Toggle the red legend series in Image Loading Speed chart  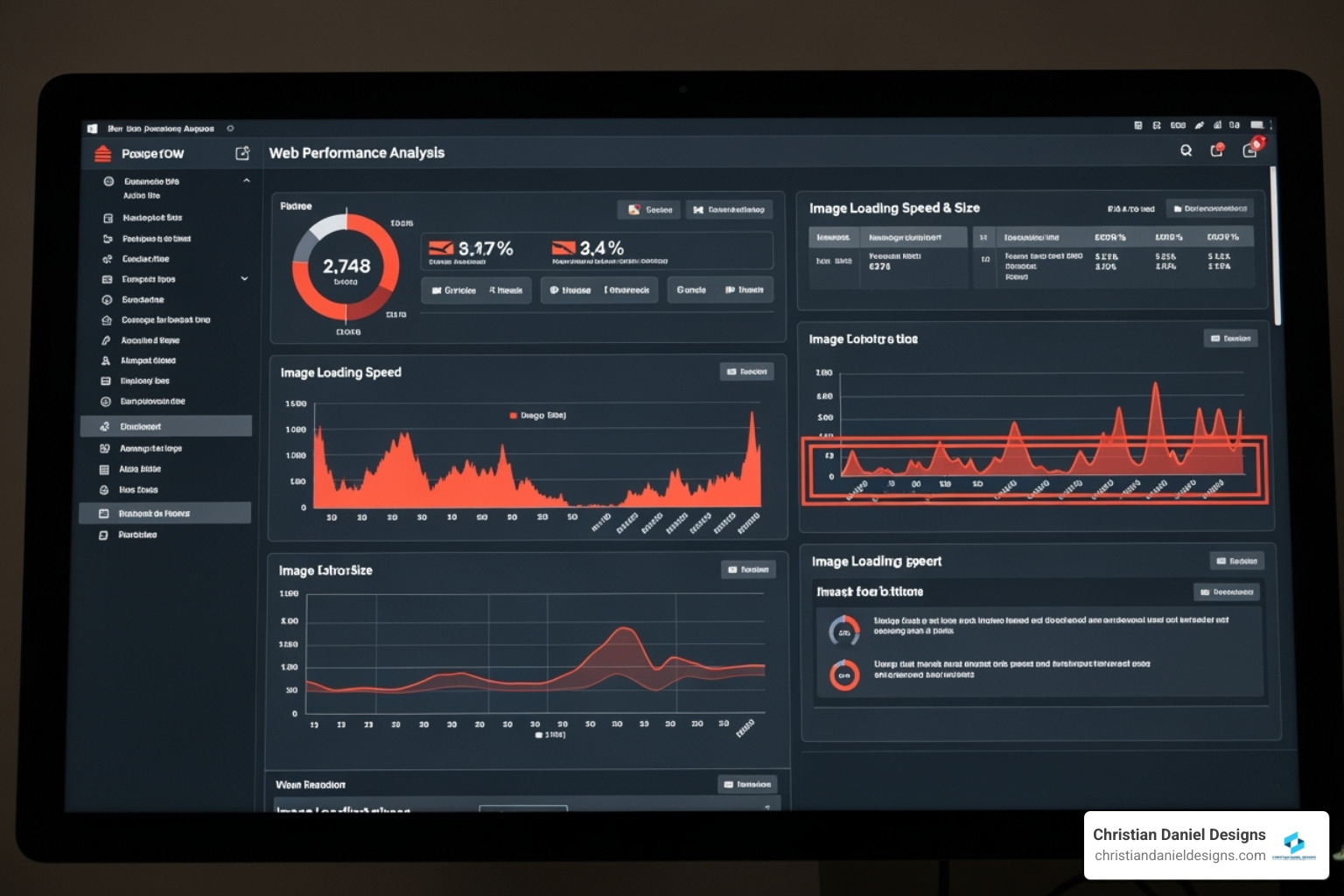[514, 416]
